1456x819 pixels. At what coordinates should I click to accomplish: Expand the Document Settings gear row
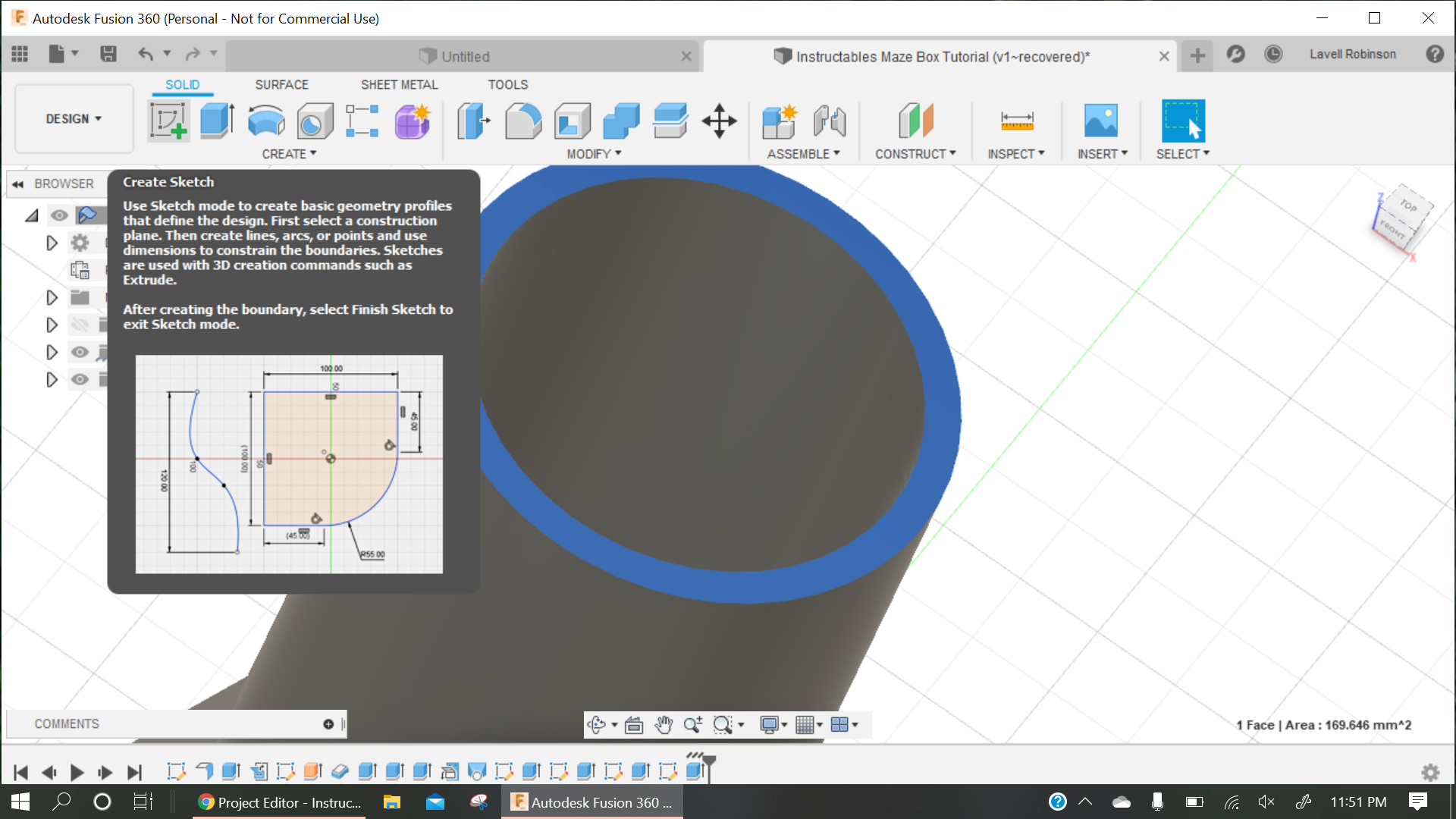tap(52, 243)
